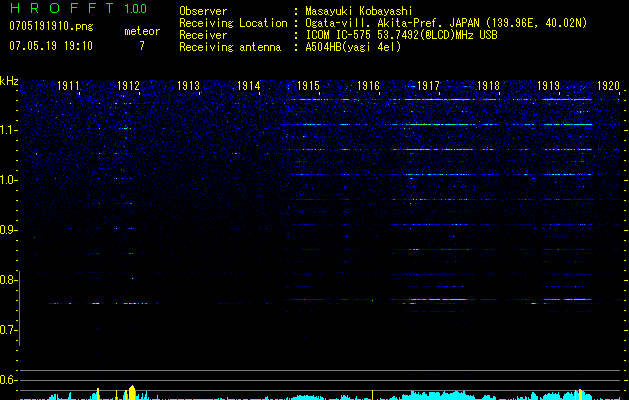Click the 0.6 frequency axis label

pos(8,380)
